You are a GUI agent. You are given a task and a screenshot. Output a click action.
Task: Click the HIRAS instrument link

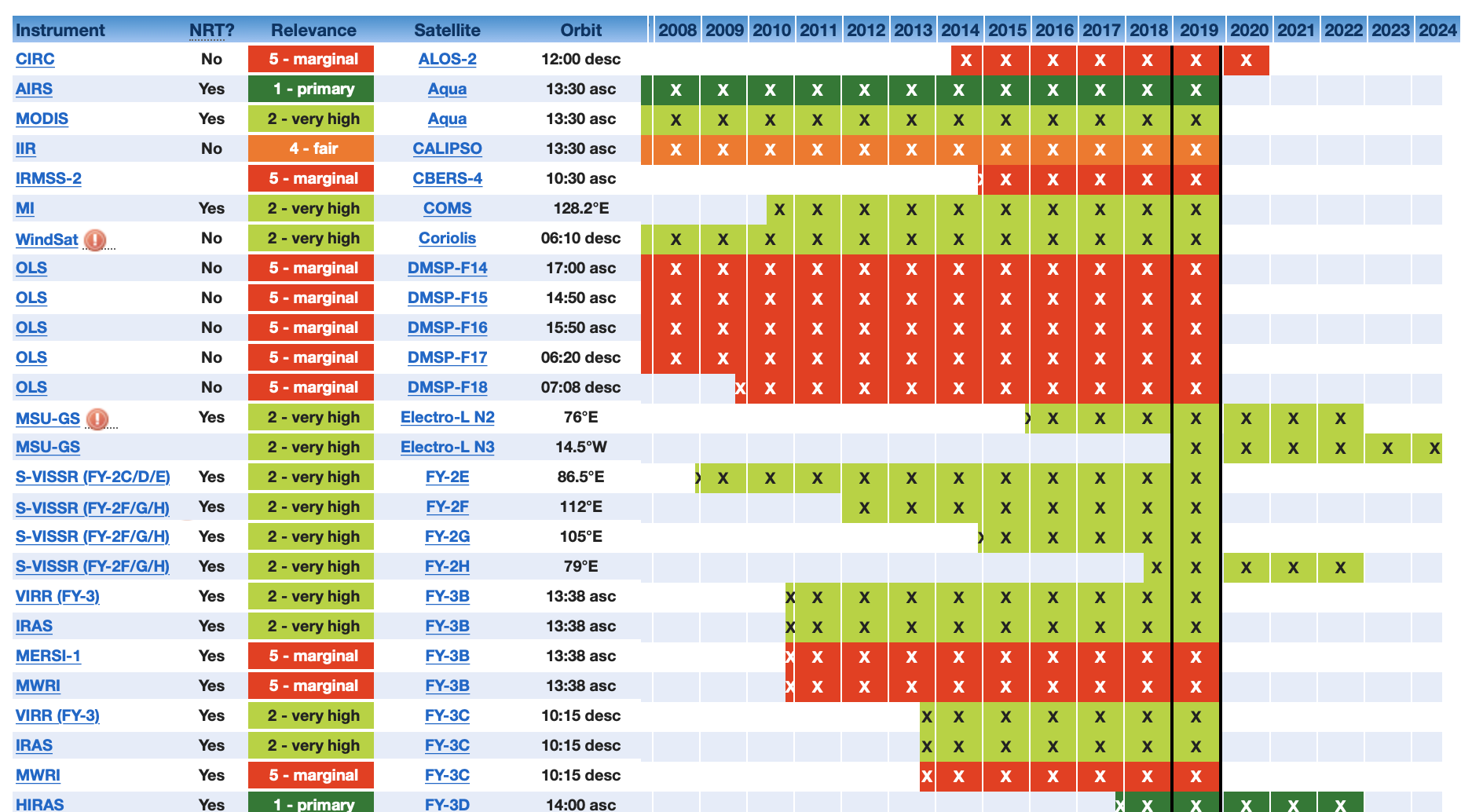click(x=40, y=804)
